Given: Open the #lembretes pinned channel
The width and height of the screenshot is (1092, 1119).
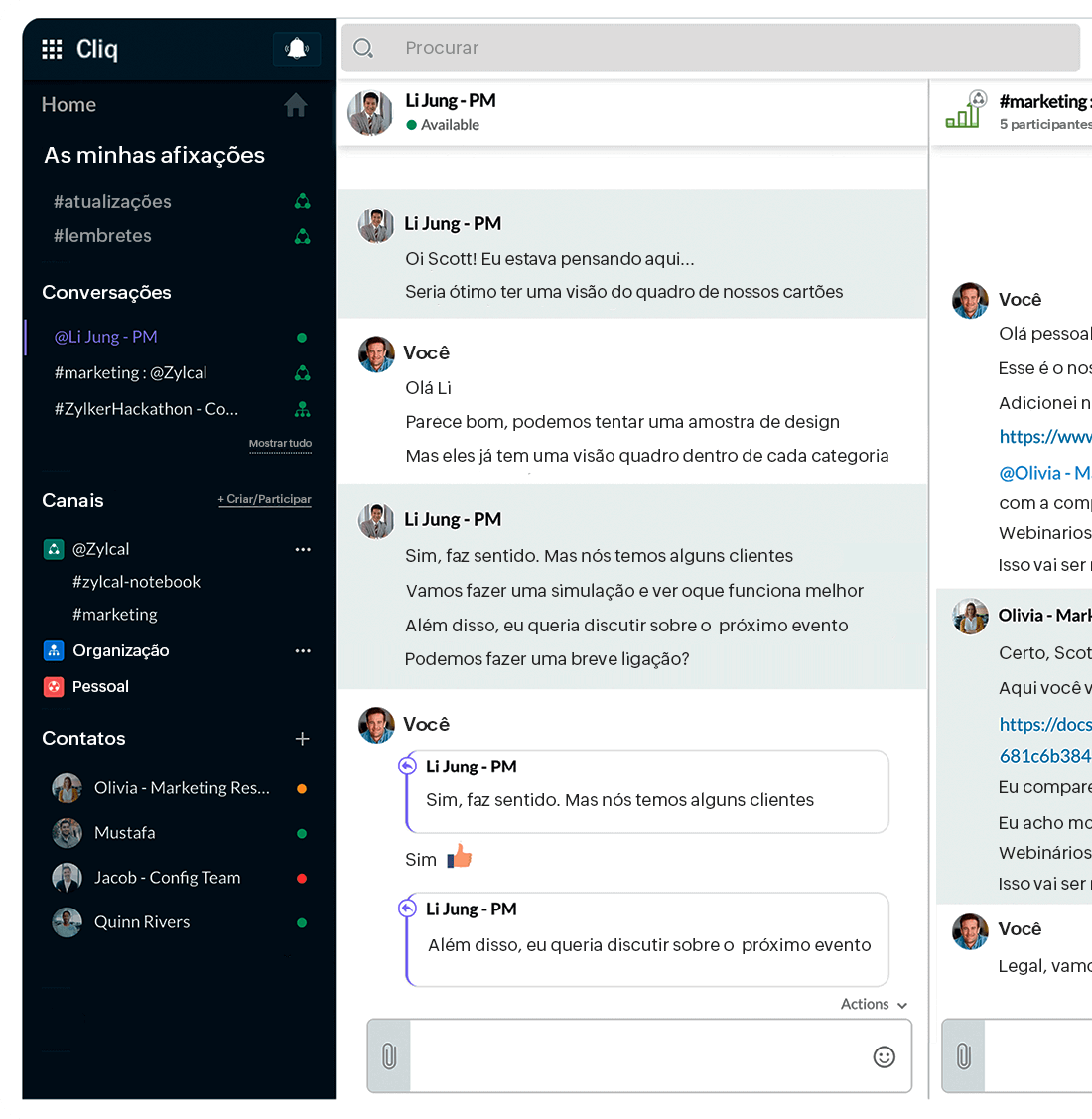Looking at the screenshot, I should click(102, 236).
